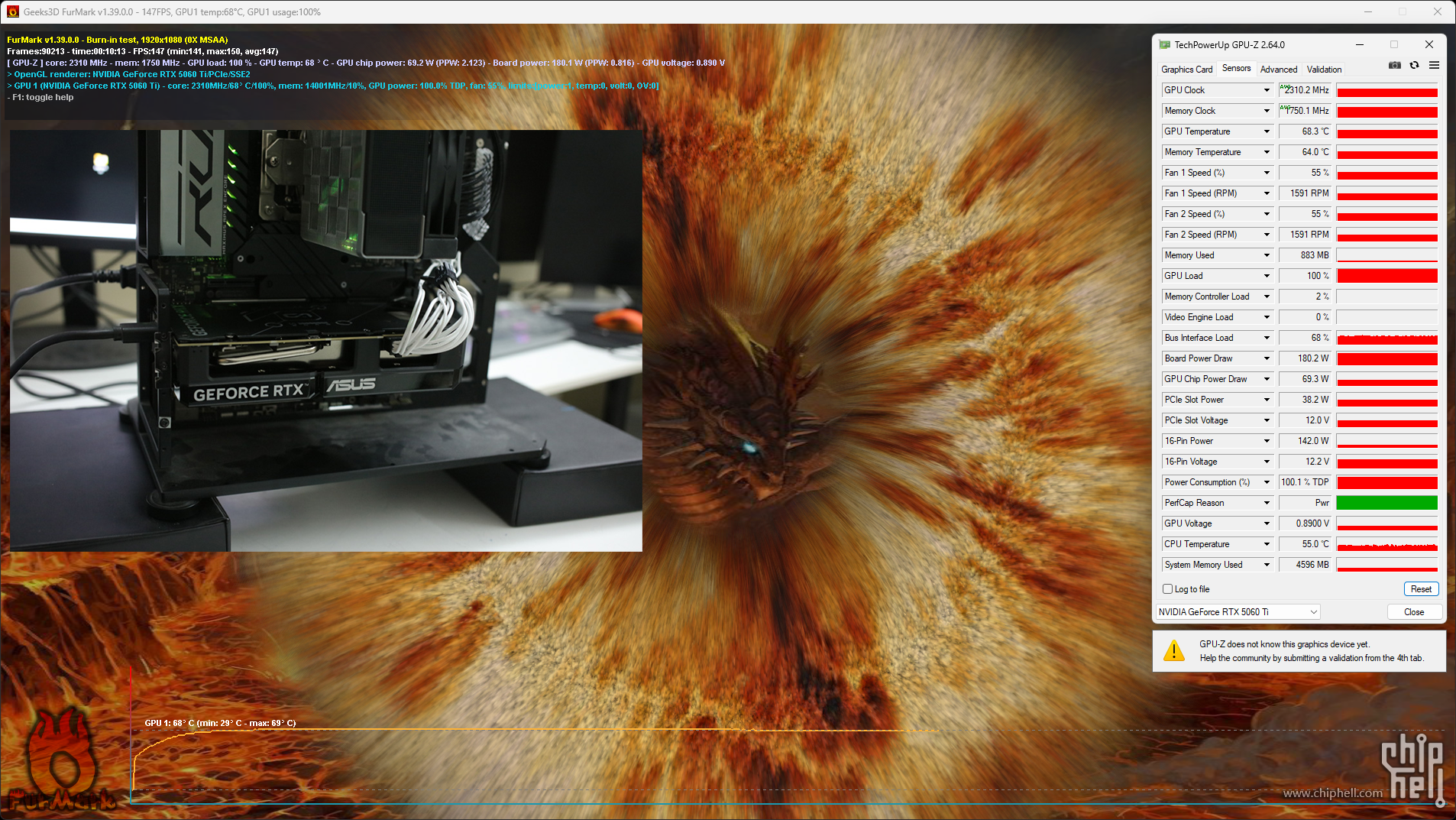
Task: Click the FurMark GPU temperature graph line
Action: pyautogui.click(x=535, y=731)
